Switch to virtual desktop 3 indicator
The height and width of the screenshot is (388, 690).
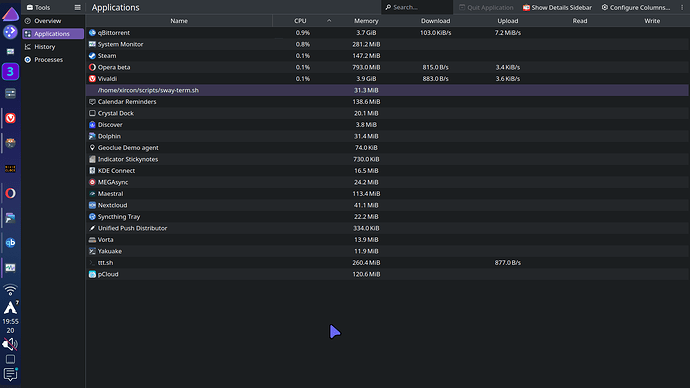(11, 72)
